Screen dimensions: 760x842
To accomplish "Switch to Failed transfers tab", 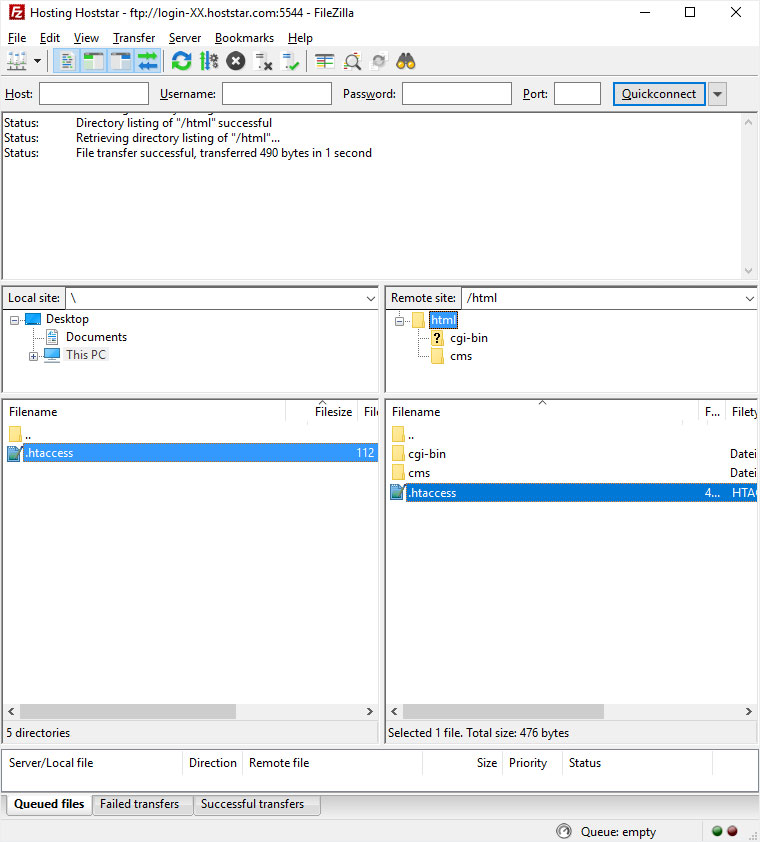I will [x=140, y=804].
